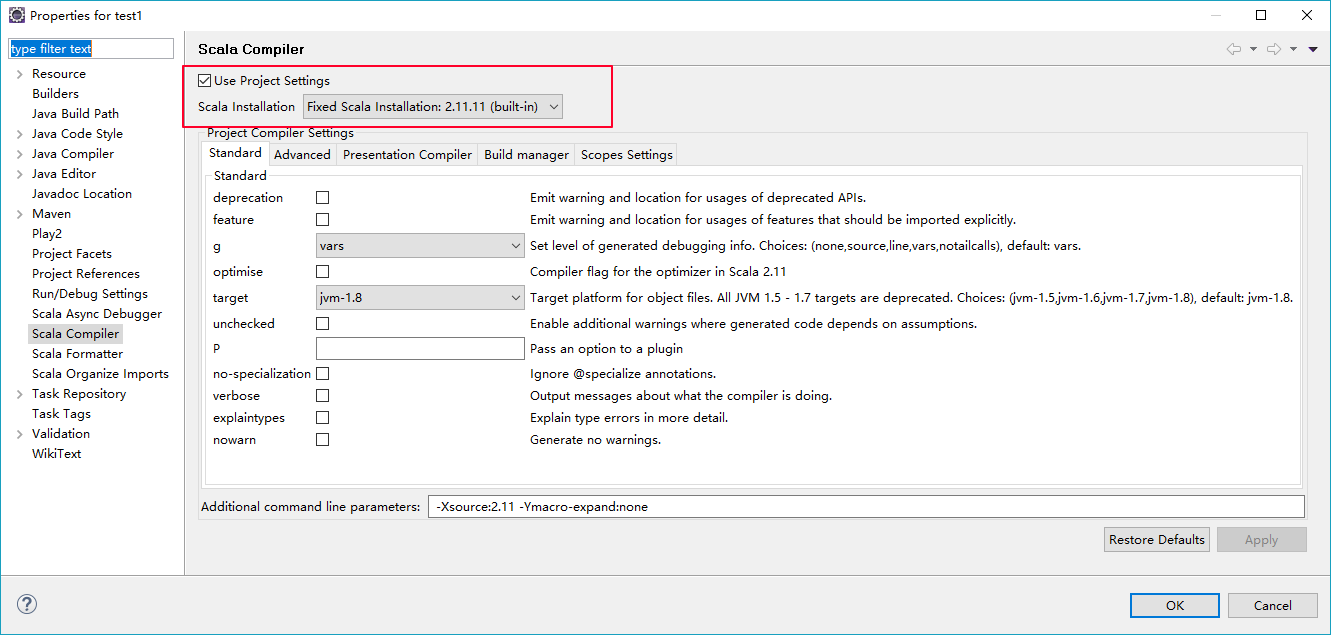
Task: Open the g debugging level dropdown
Action: click(x=420, y=246)
